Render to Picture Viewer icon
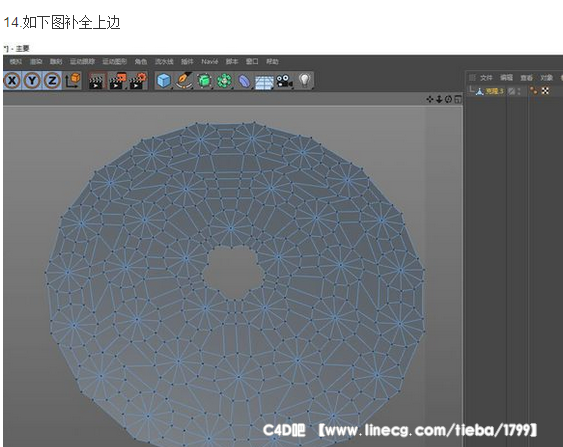Screen dimensions: 563x447 point(117,81)
